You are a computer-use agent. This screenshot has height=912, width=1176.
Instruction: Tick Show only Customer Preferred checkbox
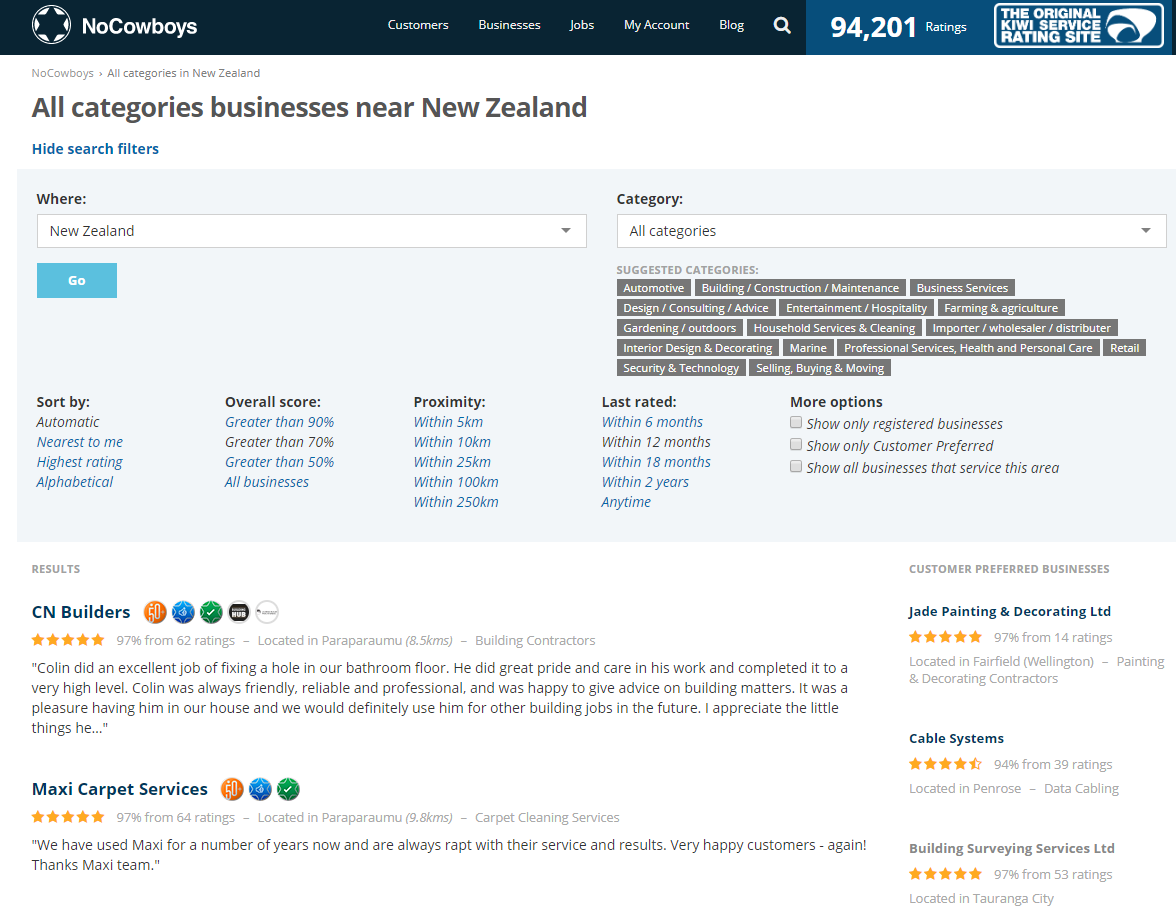[796, 444]
